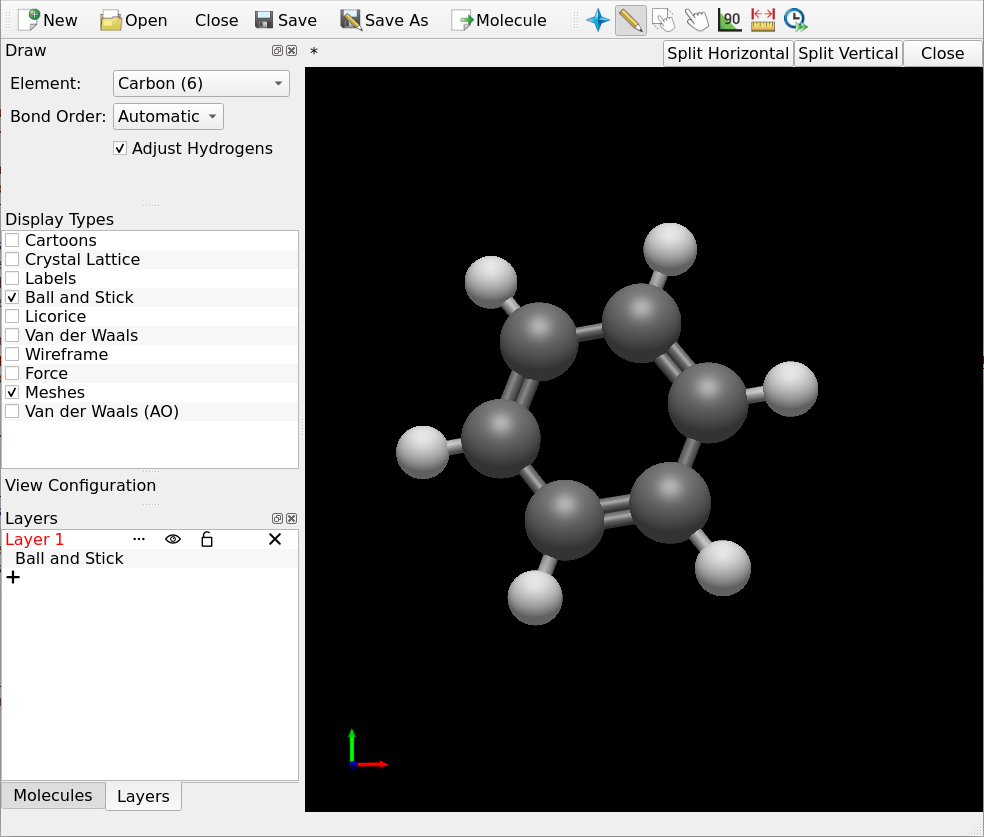The width and height of the screenshot is (984, 837).
Task: Uncheck the Ball and Stick display type
Action: [11, 297]
